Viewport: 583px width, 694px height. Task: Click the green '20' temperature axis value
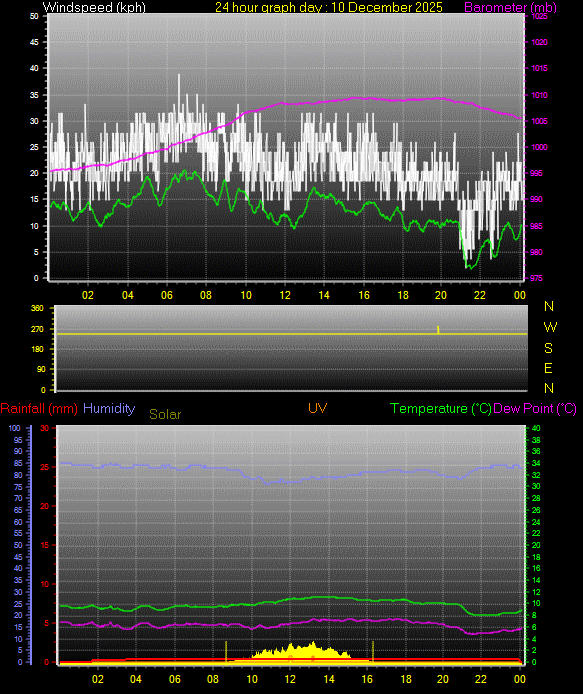pyautogui.click(x=536, y=545)
